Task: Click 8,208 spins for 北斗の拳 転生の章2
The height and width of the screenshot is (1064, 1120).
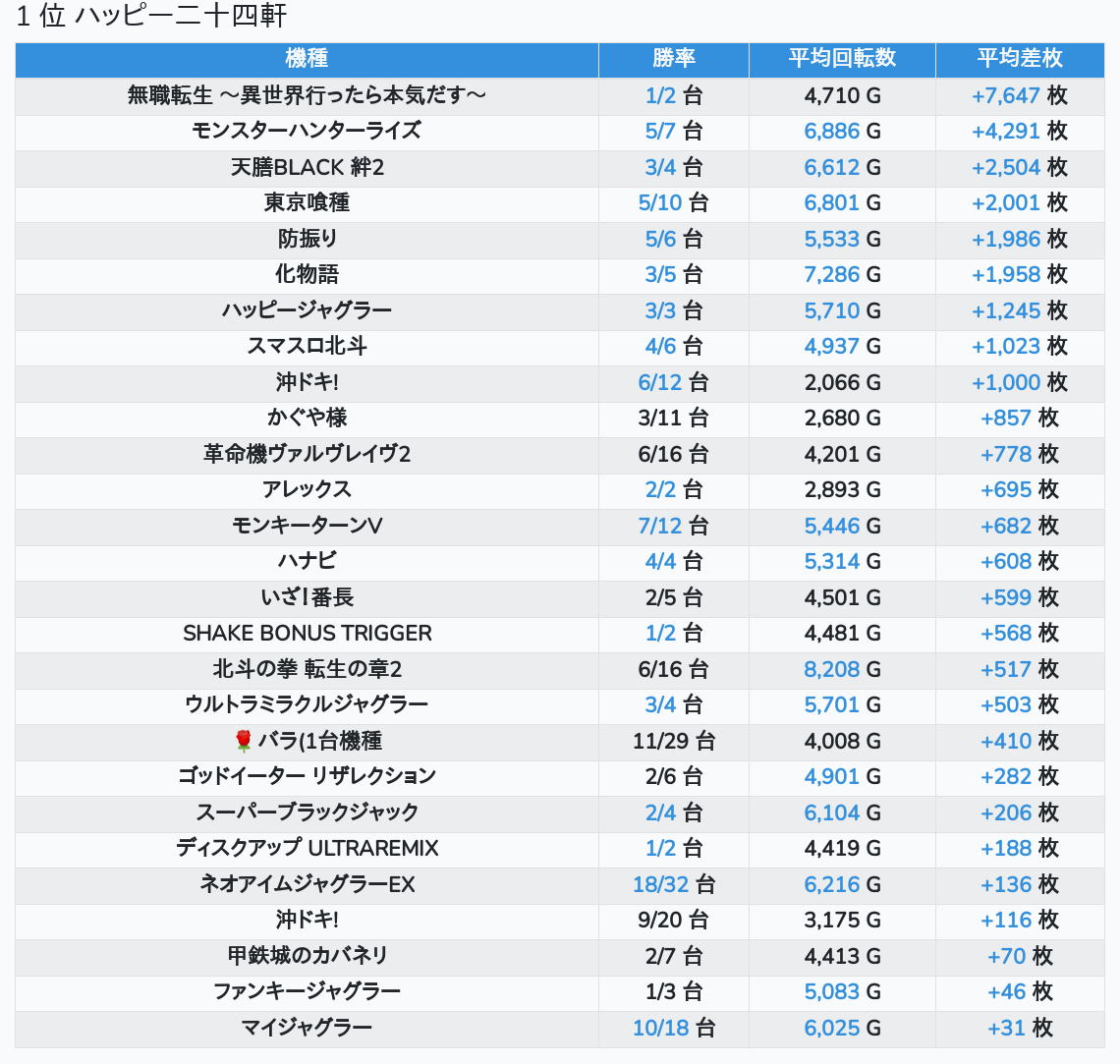Action: coord(831,669)
